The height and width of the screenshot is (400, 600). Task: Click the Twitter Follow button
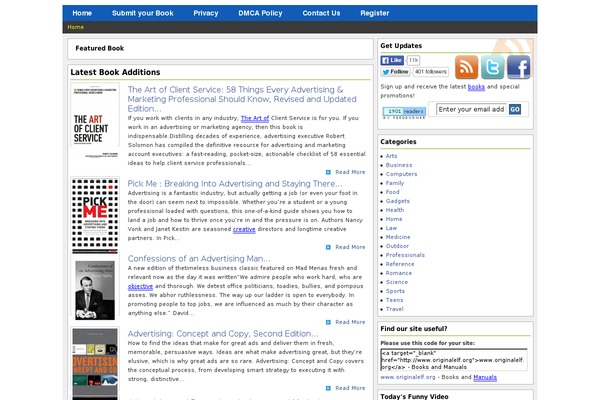point(395,72)
